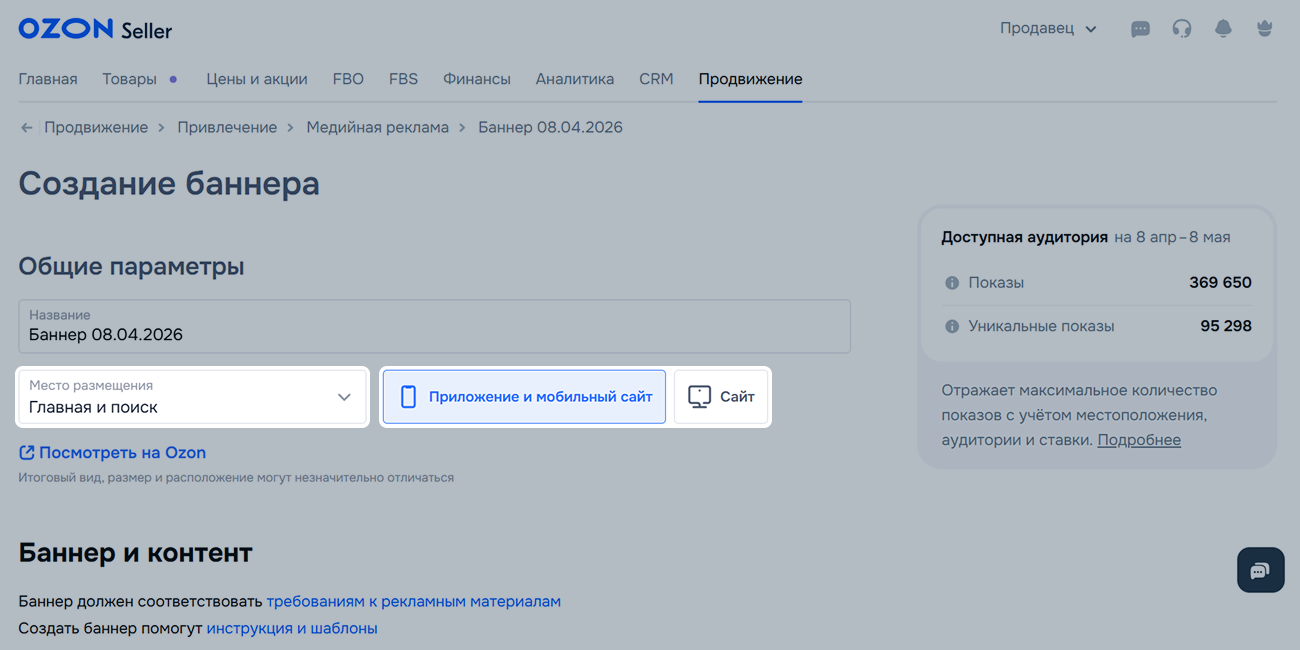1300x650 pixels.
Task: Switch to Аналитика tab
Action: [574, 79]
